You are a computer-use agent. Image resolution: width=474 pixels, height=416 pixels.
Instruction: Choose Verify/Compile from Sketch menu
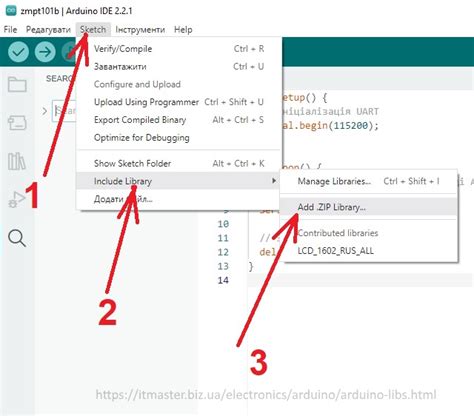[x=179, y=49]
